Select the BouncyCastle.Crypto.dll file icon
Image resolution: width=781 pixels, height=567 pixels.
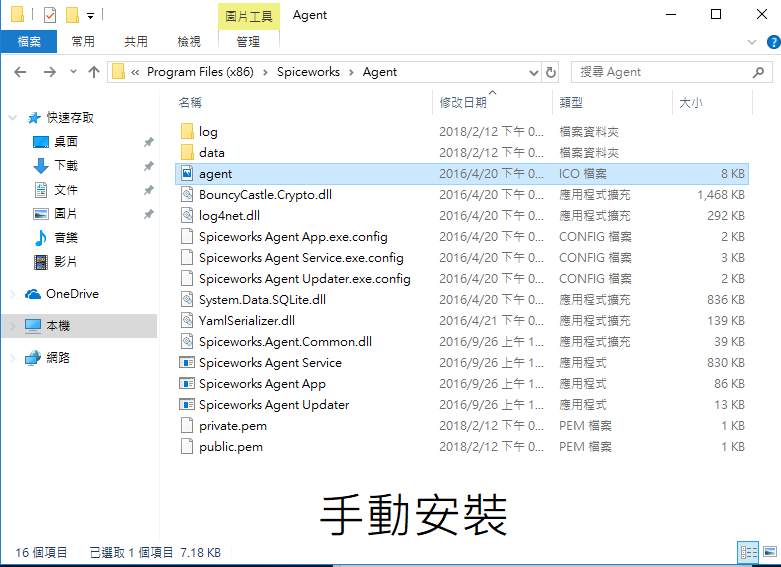(x=187, y=194)
